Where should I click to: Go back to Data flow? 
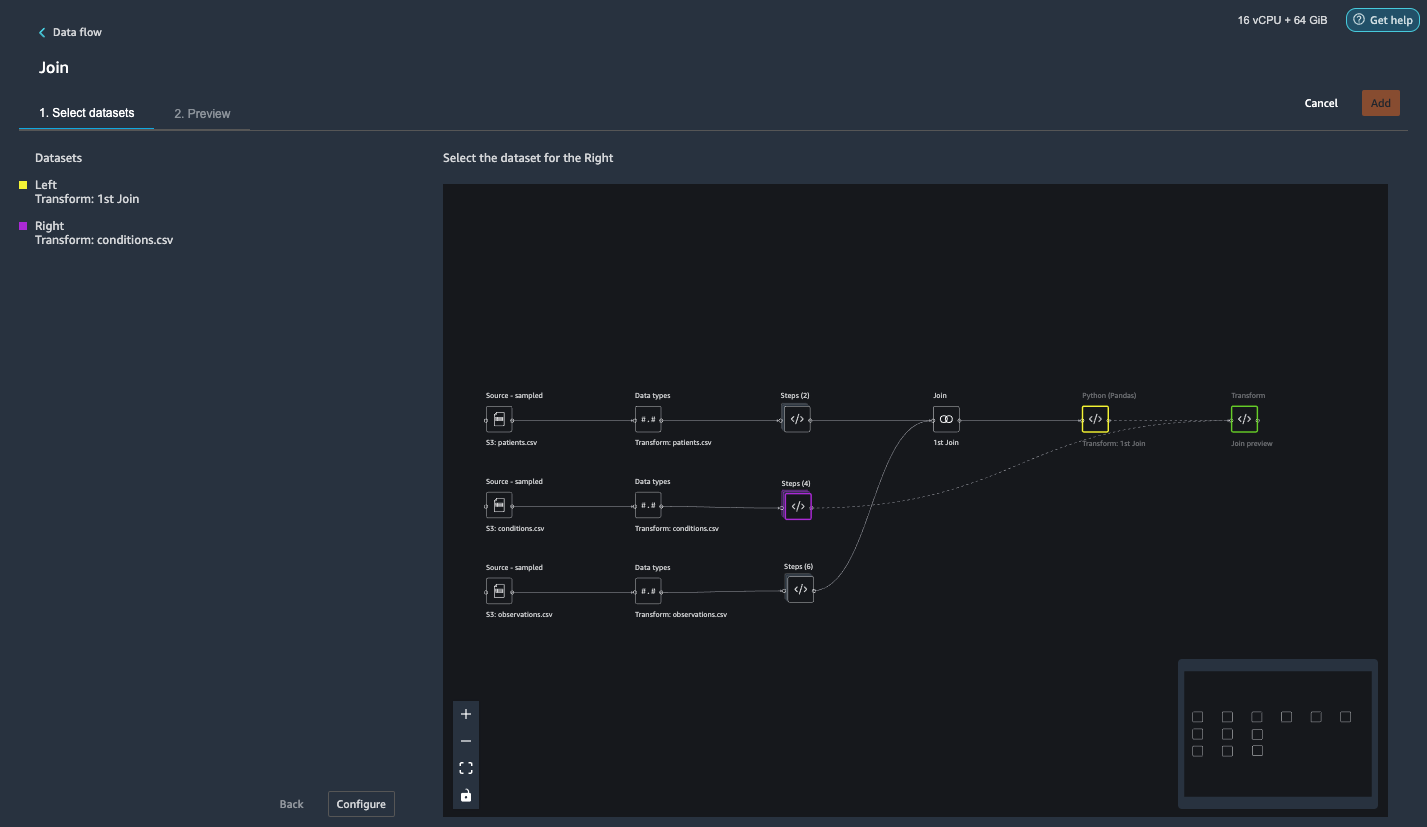(70, 32)
